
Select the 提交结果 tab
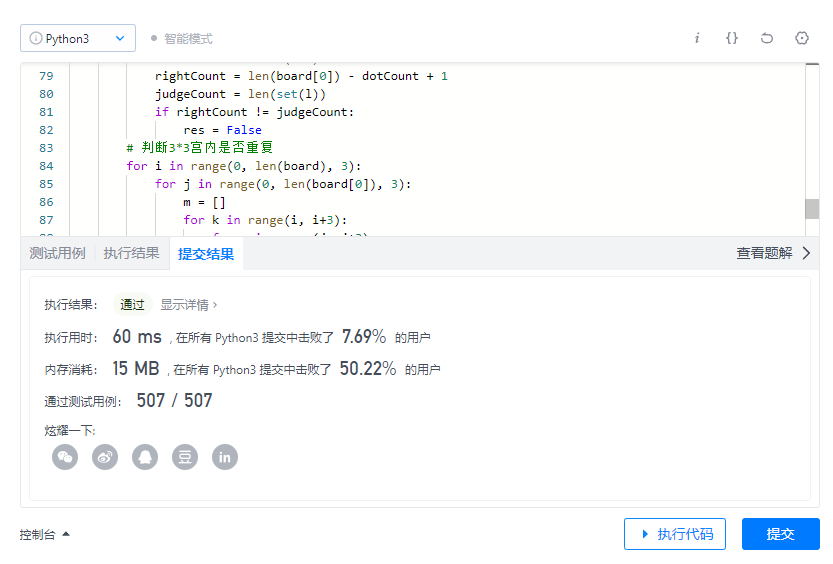coord(206,254)
